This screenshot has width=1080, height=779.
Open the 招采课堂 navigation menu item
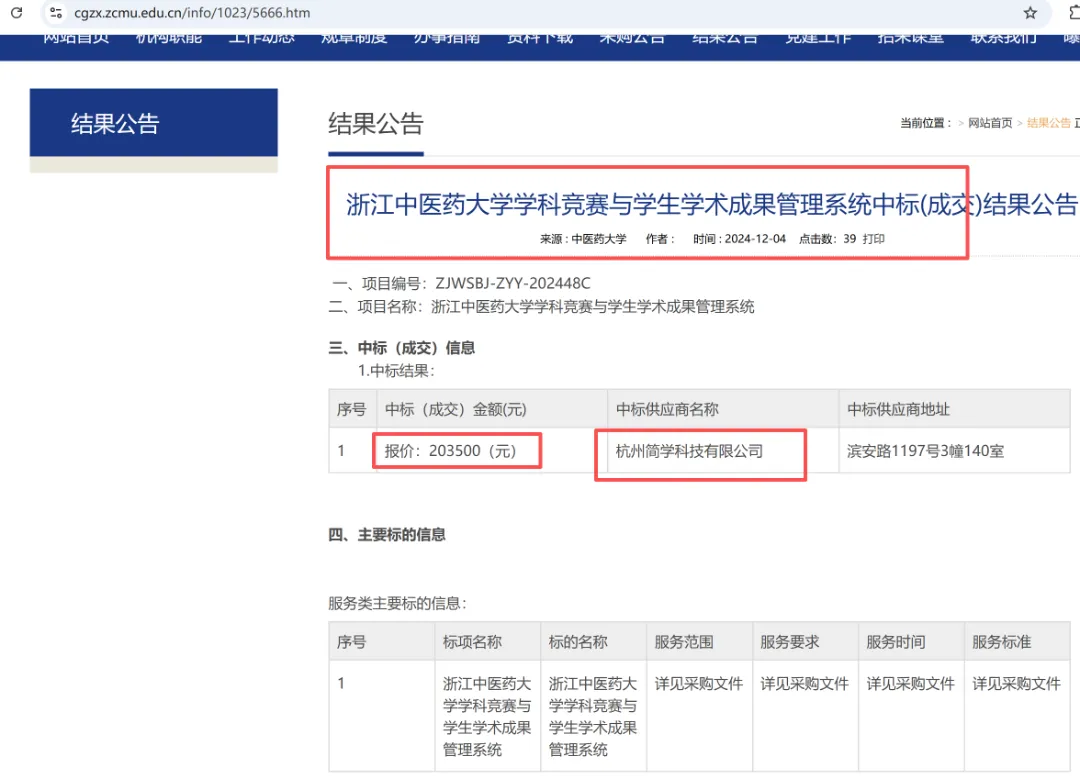pyautogui.click(x=911, y=39)
